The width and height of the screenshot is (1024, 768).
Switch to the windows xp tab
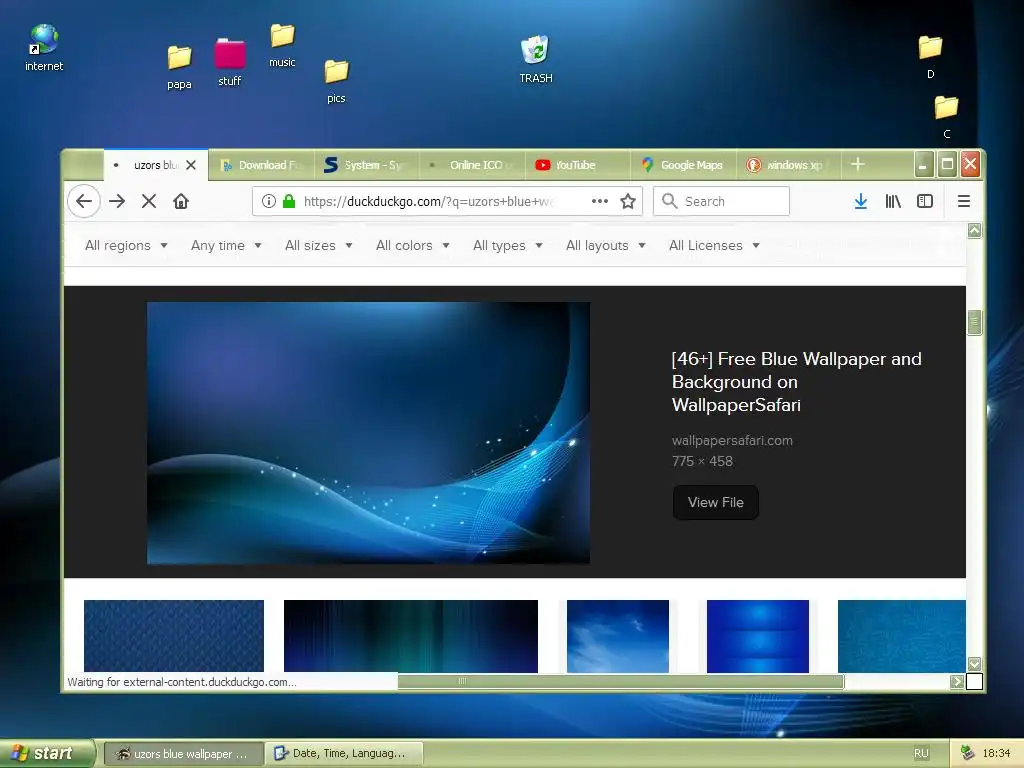pos(789,165)
